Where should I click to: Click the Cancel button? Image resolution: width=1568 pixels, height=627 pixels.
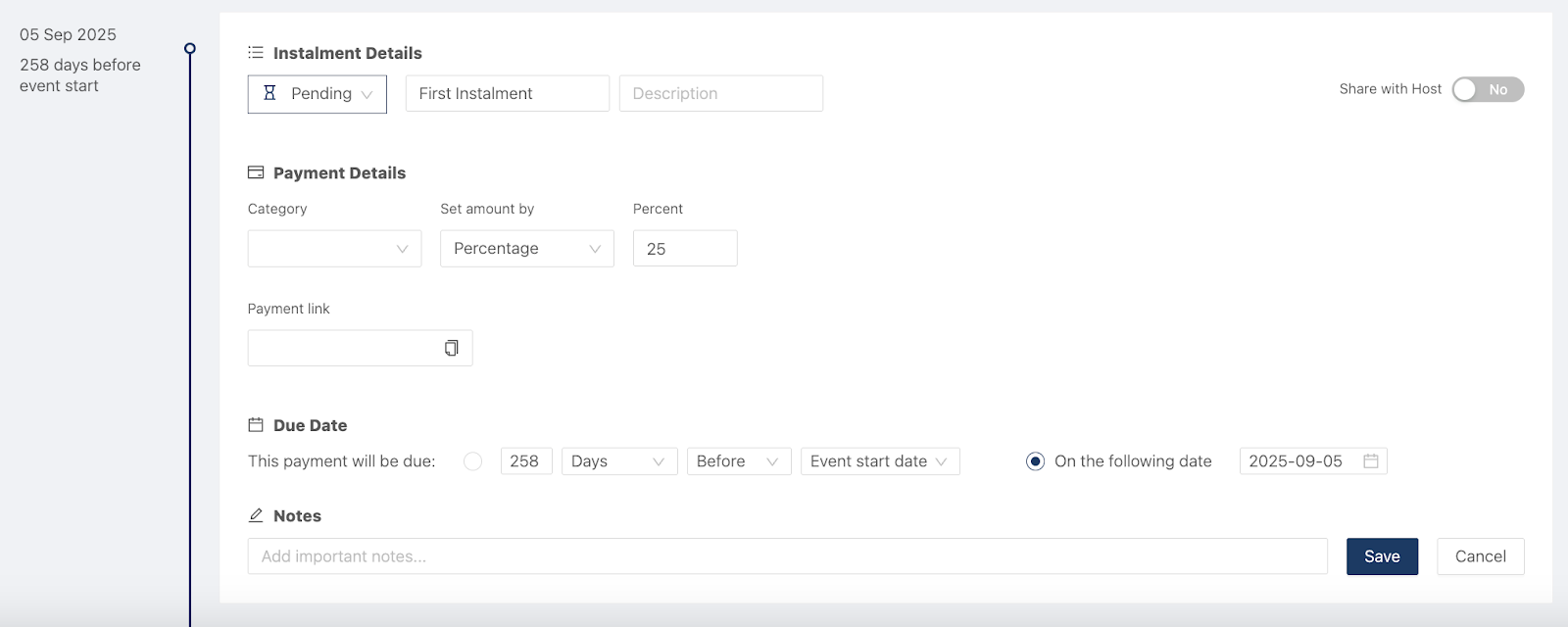click(x=1480, y=556)
